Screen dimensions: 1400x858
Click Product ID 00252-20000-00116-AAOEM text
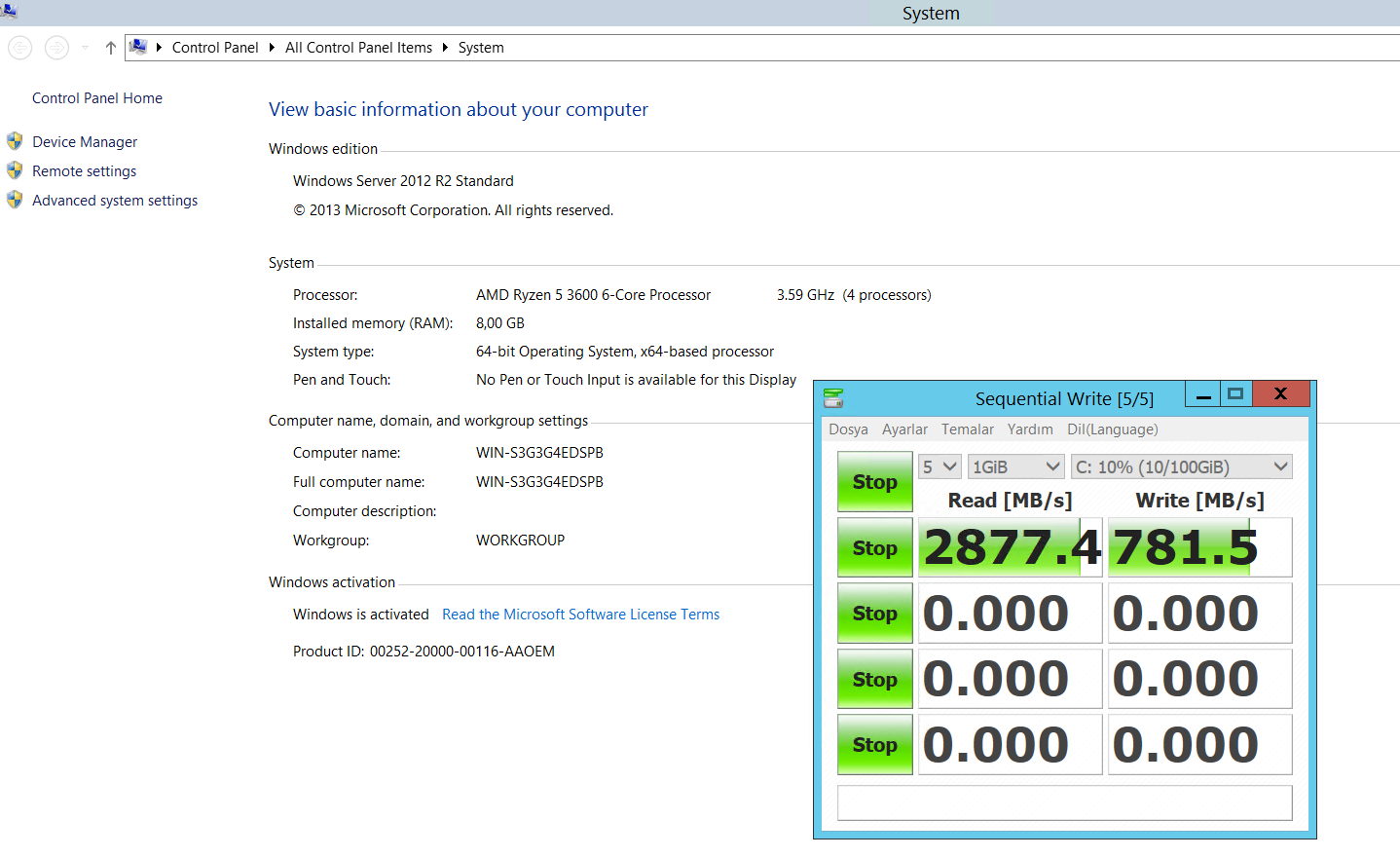pos(424,652)
